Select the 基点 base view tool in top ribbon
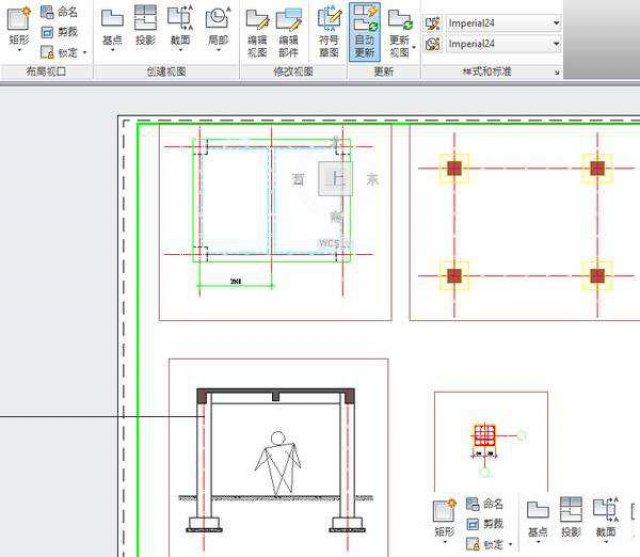The width and height of the screenshot is (640, 557). [112, 26]
